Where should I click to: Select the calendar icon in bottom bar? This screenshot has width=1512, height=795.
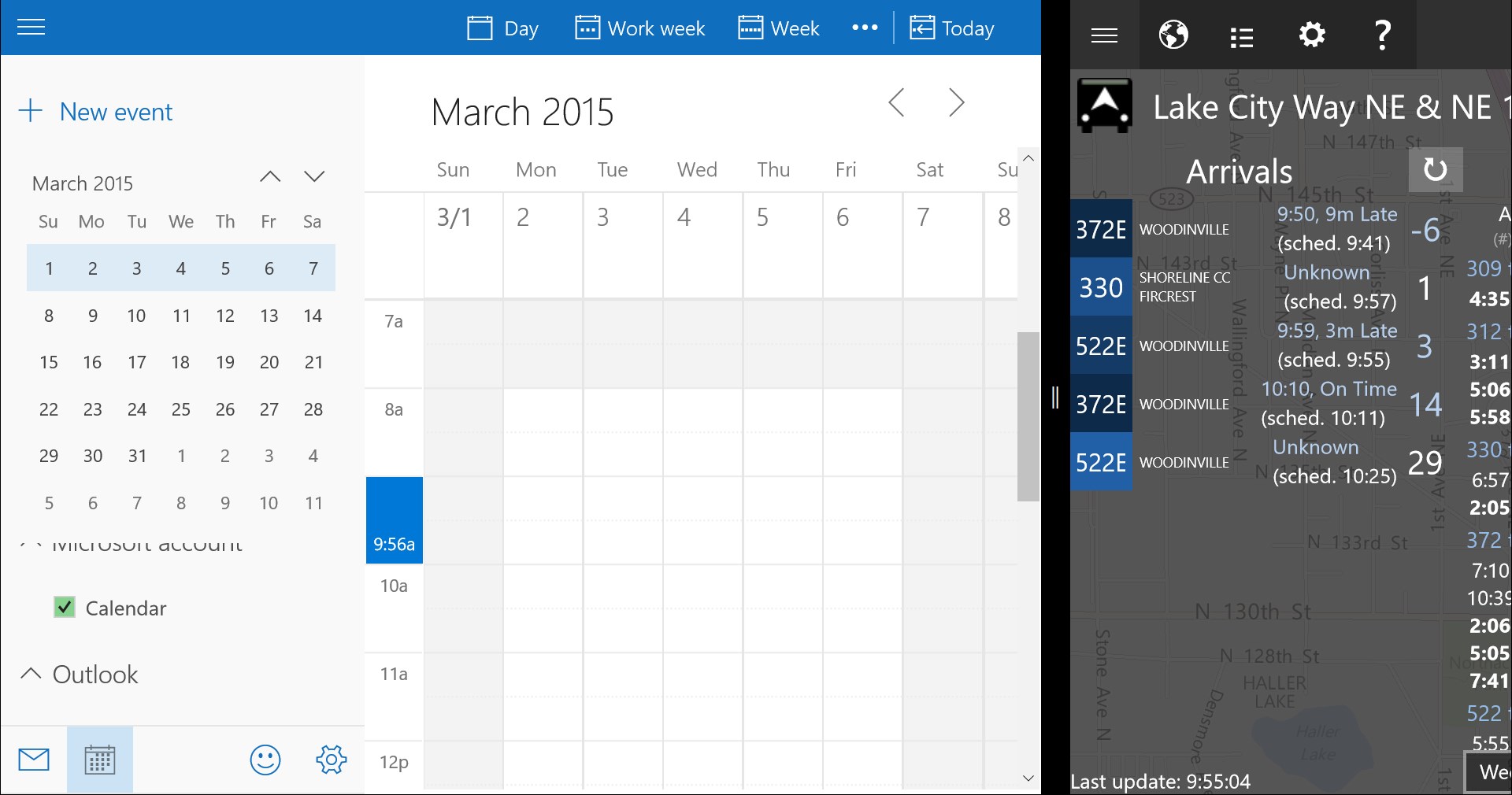(100, 760)
